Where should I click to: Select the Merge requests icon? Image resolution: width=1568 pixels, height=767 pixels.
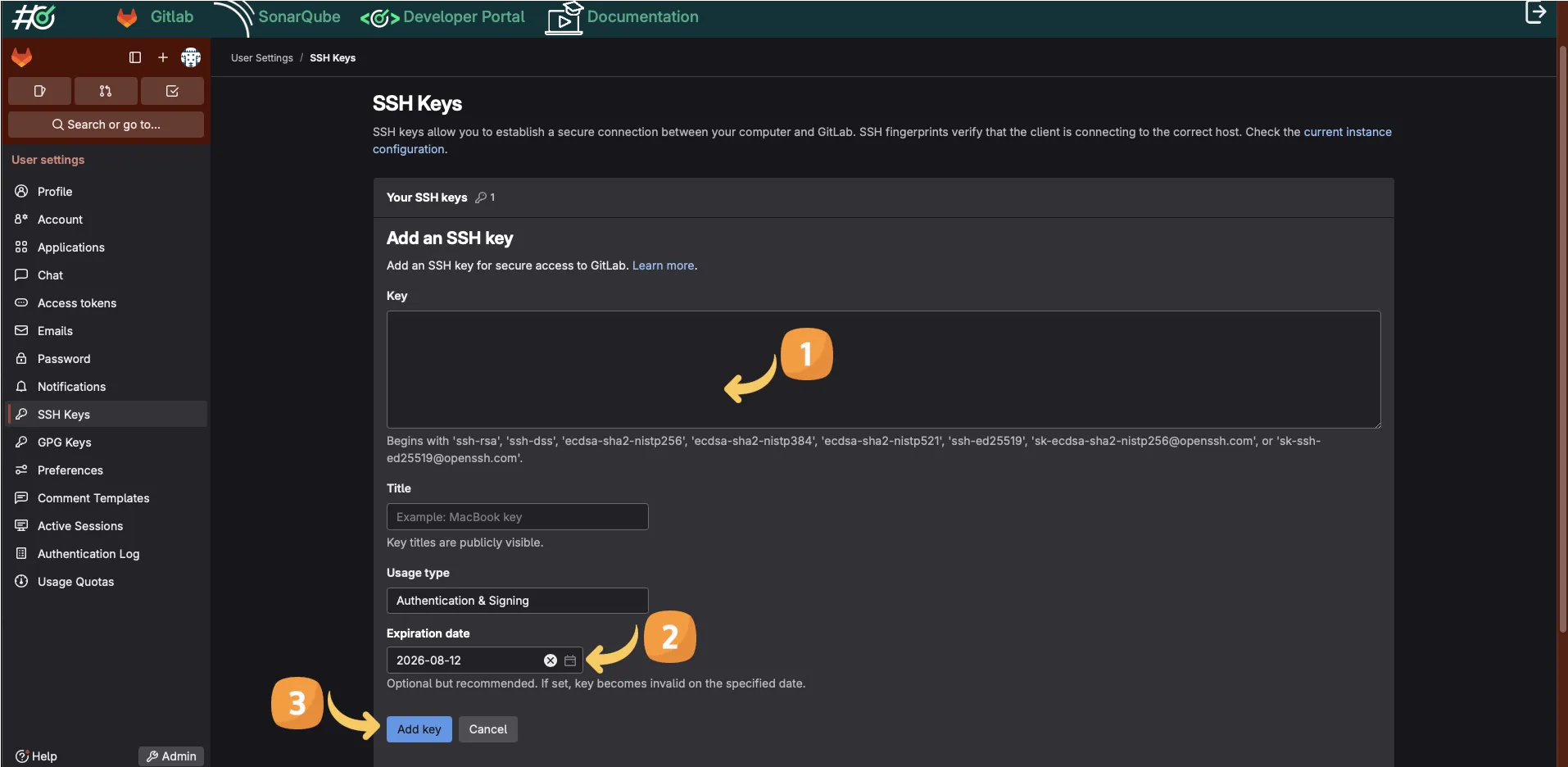click(106, 91)
